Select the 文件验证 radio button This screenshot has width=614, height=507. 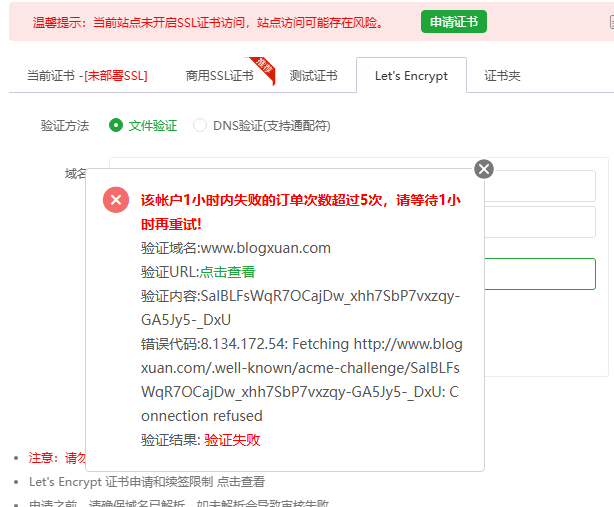[116, 125]
